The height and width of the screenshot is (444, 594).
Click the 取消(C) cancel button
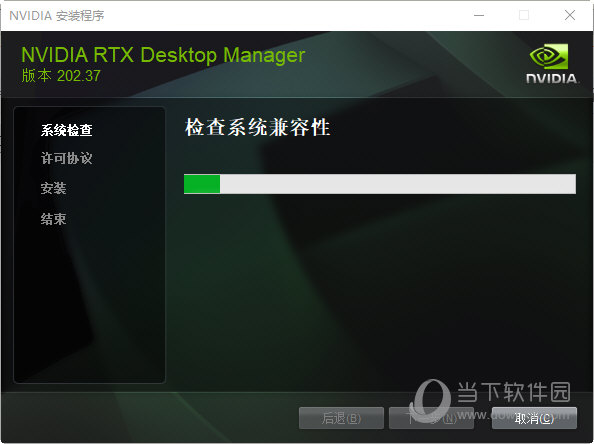click(x=534, y=418)
